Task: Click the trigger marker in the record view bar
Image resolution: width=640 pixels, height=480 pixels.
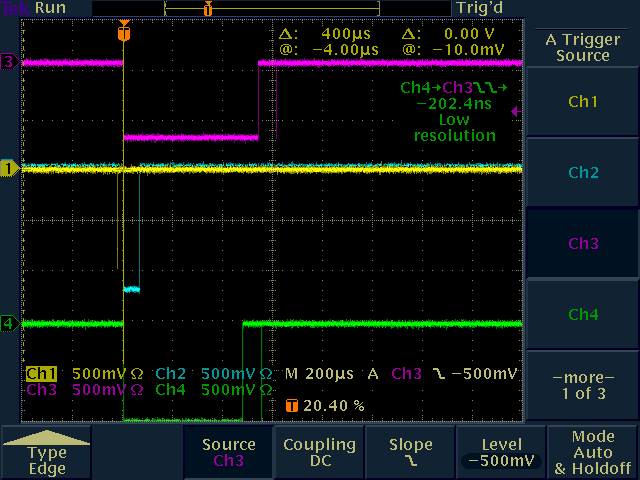Action: (x=208, y=9)
